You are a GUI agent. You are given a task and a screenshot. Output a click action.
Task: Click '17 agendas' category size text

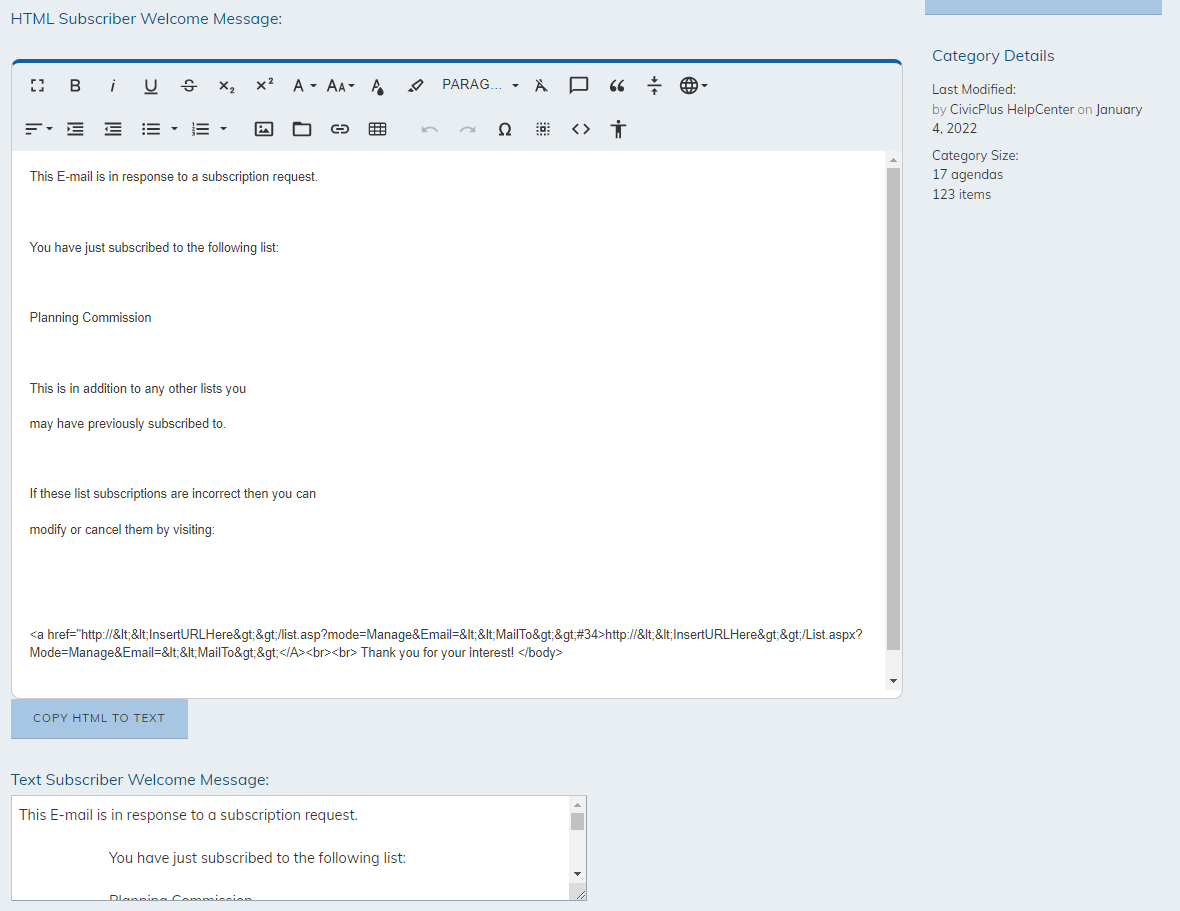967,175
